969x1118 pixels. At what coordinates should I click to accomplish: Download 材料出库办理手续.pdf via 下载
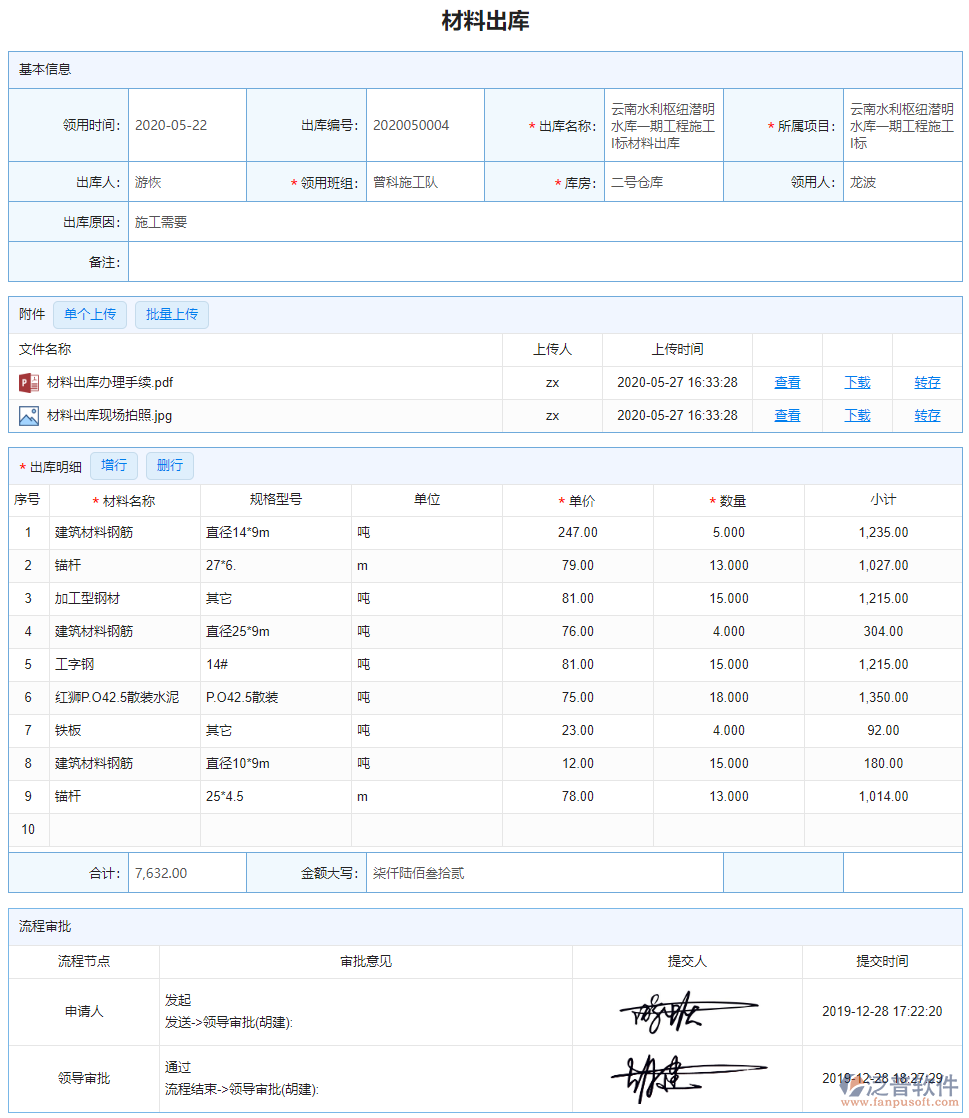click(857, 383)
